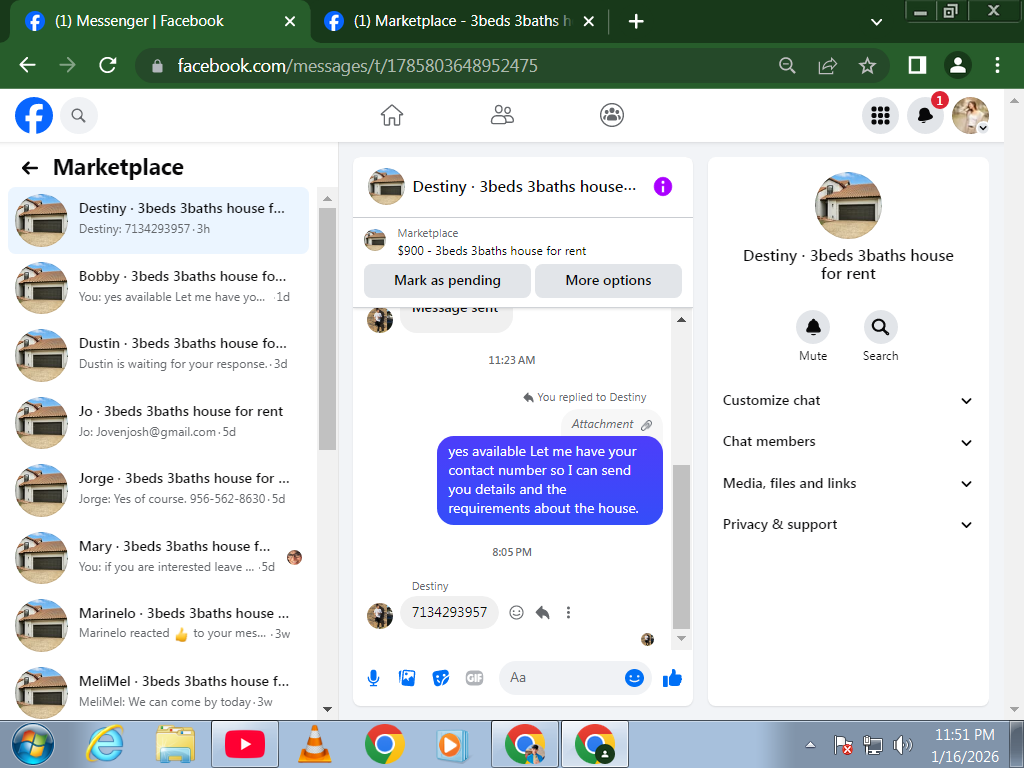
Task: Share this page via Chrome share icon
Action: 827,65
